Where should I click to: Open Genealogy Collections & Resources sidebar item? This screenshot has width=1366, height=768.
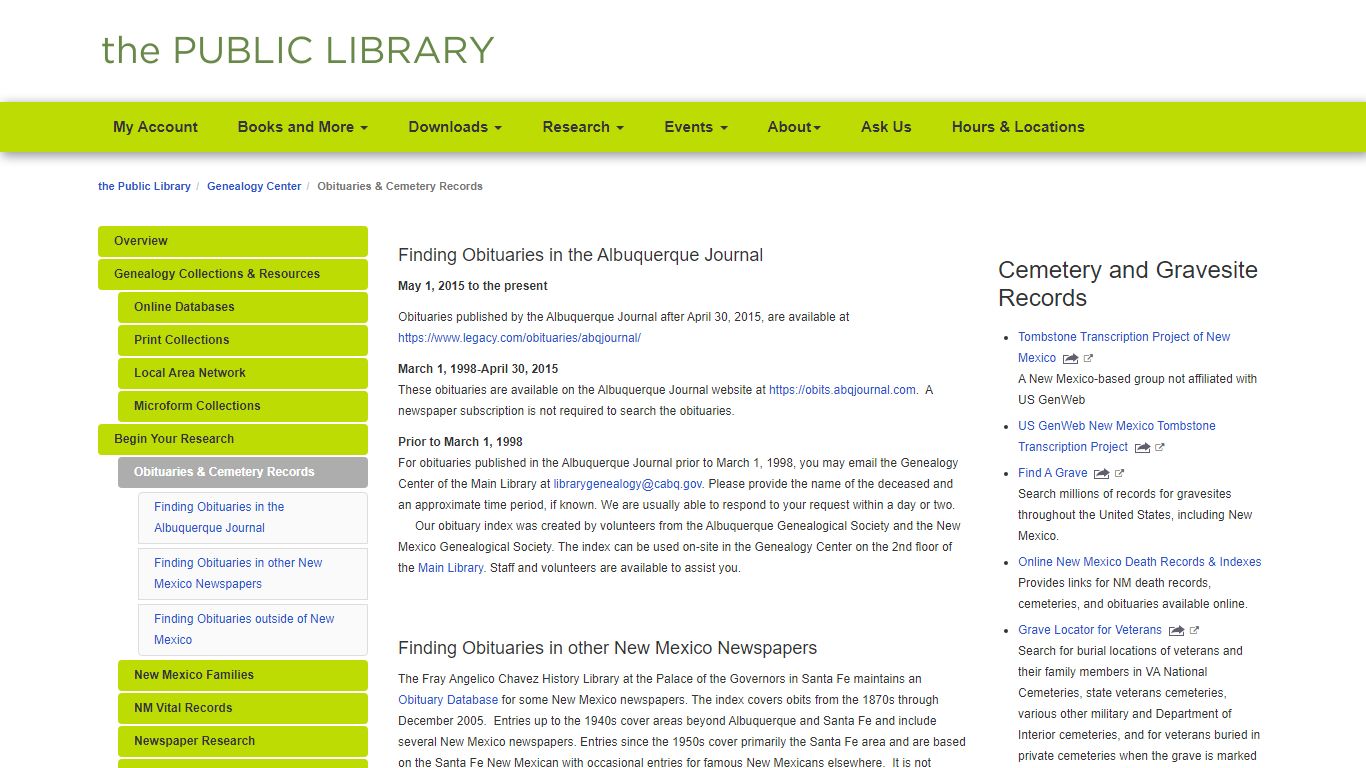[x=233, y=274]
